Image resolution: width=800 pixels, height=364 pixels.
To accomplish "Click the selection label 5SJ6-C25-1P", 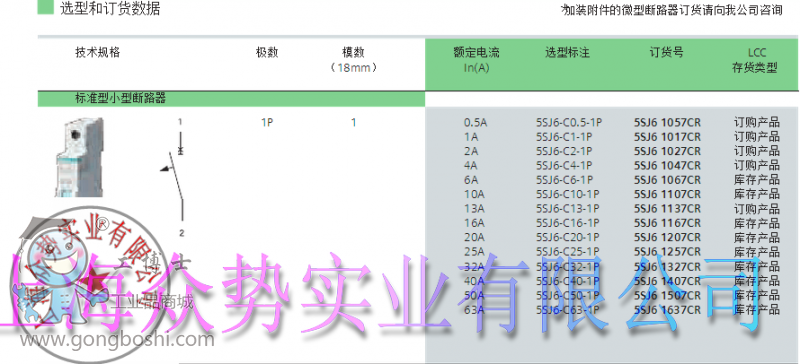I will (x=568, y=252).
